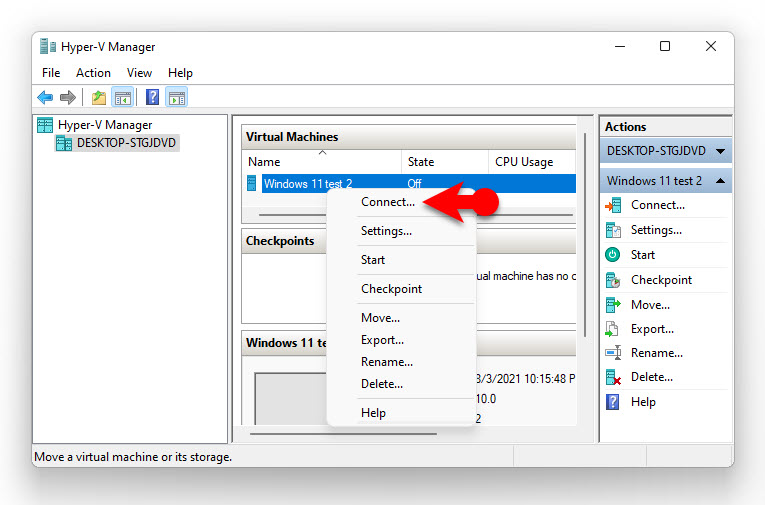Click the Hyper-V Manager title bar icon

tap(48, 46)
